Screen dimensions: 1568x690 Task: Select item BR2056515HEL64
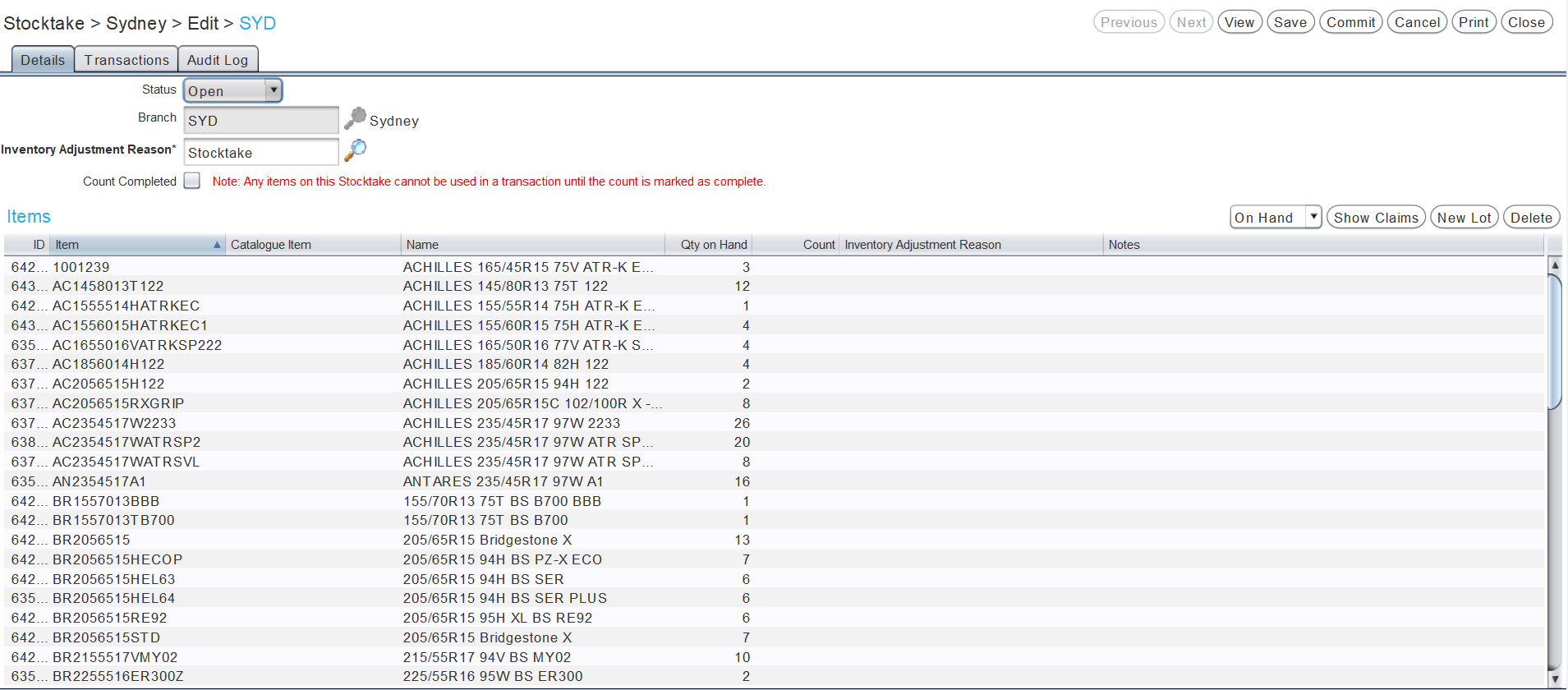pyautogui.click(x=775, y=598)
